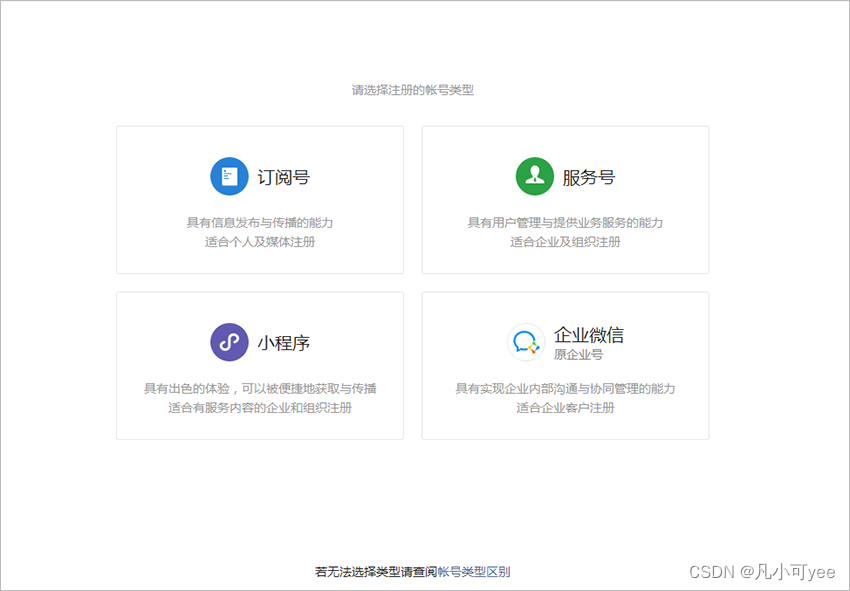Click text 适合个人及媒体注册
850x591 pixels.
coord(260,242)
